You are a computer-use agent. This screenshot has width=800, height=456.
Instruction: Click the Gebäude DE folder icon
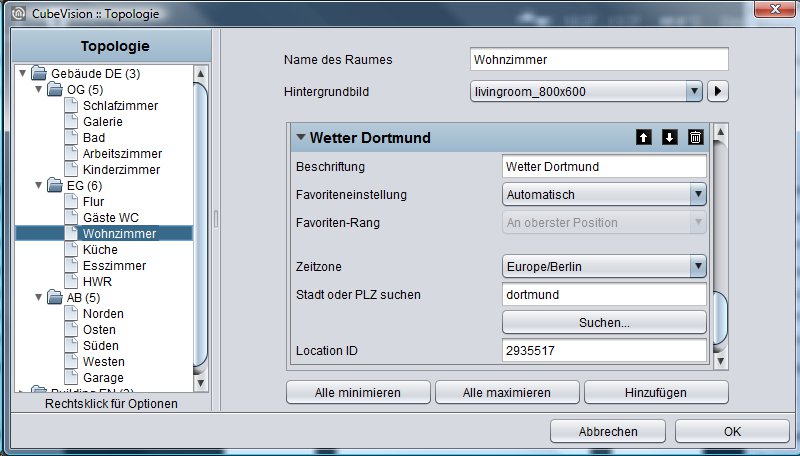tap(39, 73)
